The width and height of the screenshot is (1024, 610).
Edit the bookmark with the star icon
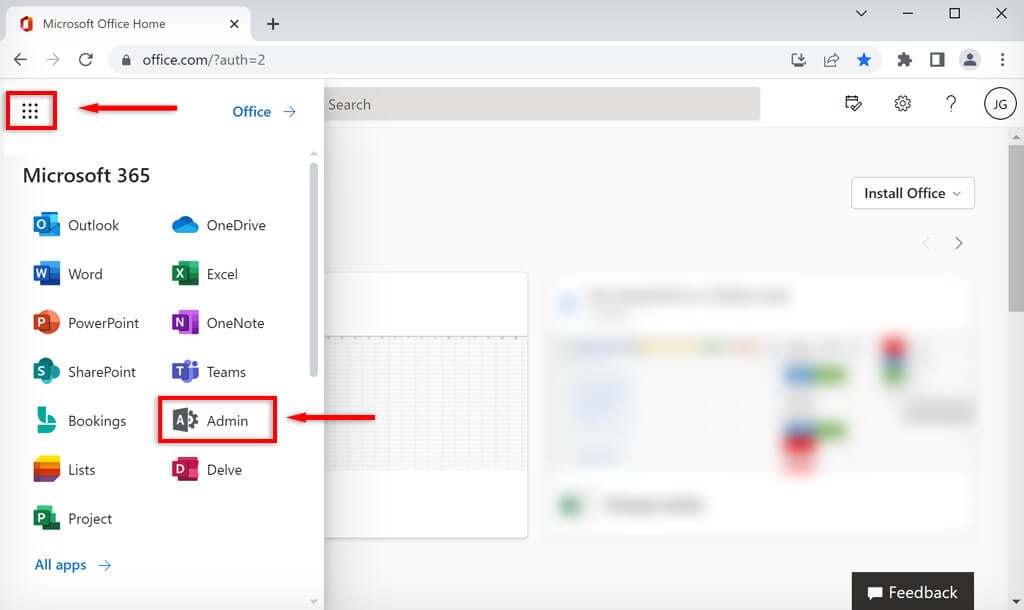pyautogui.click(x=863, y=60)
